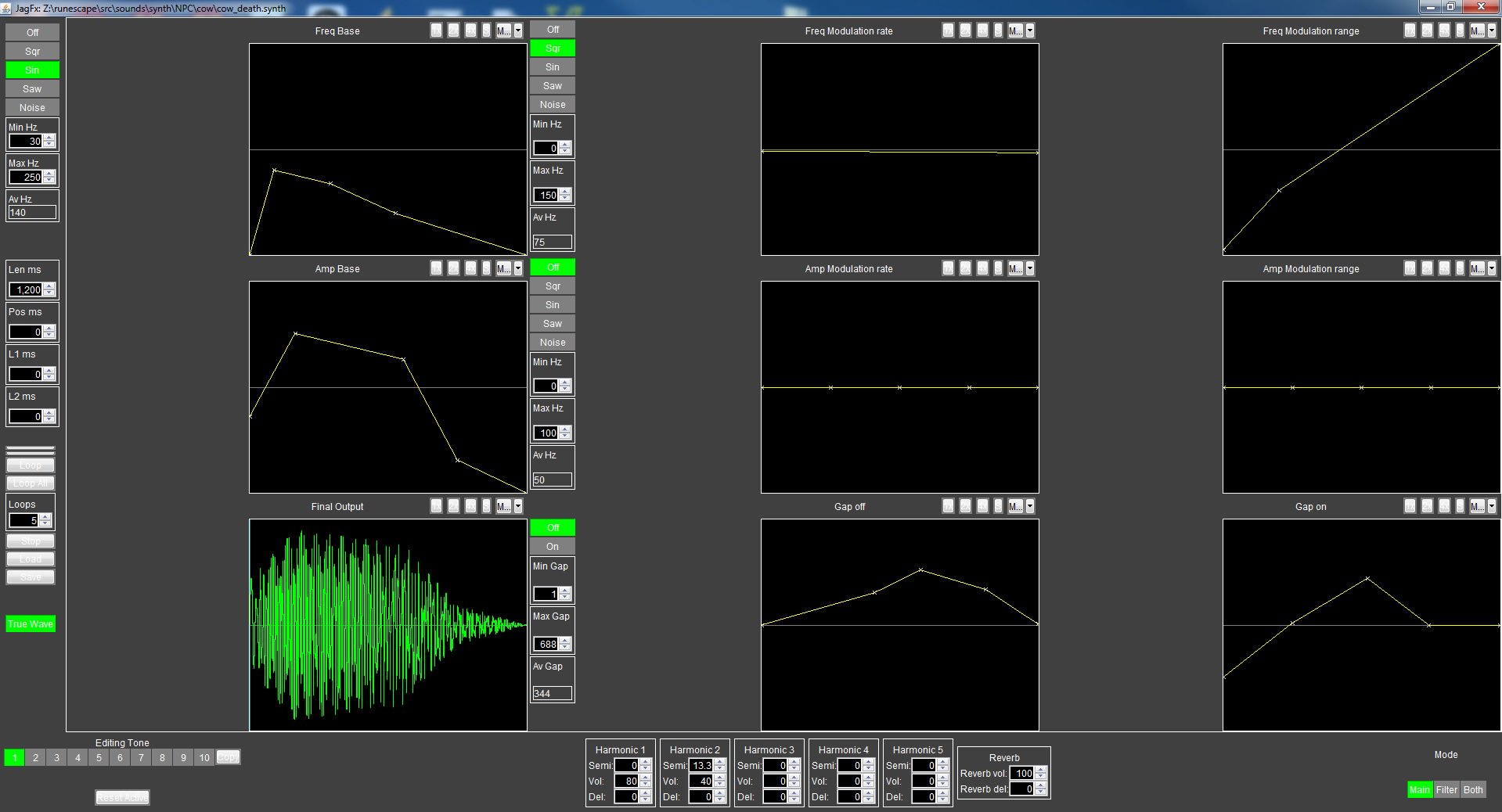The height and width of the screenshot is (812, 1502).
Task: Click the 2x button above Freq Modulation range
Action: [x=1427, y=31]
